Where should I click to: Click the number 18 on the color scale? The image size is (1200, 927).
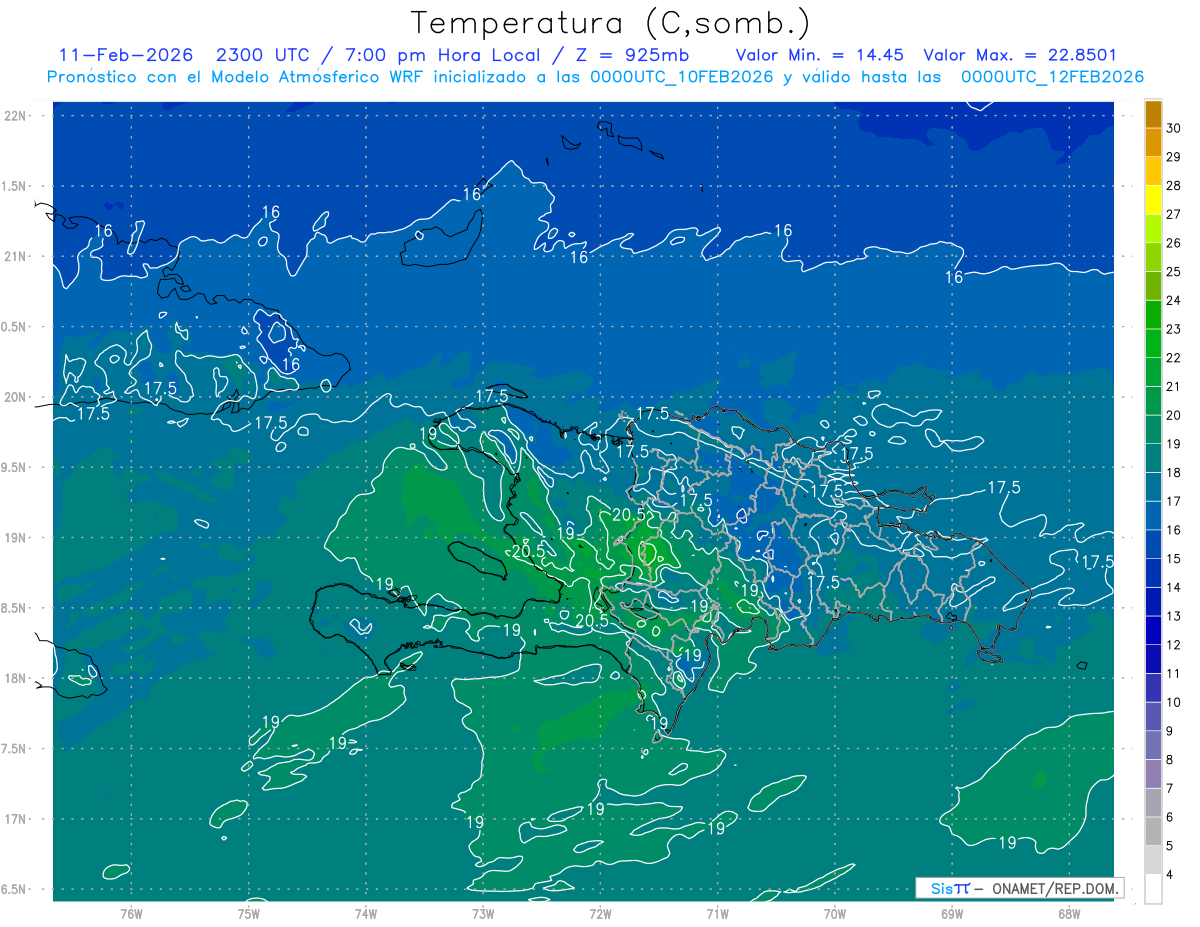click(1174, 473)
